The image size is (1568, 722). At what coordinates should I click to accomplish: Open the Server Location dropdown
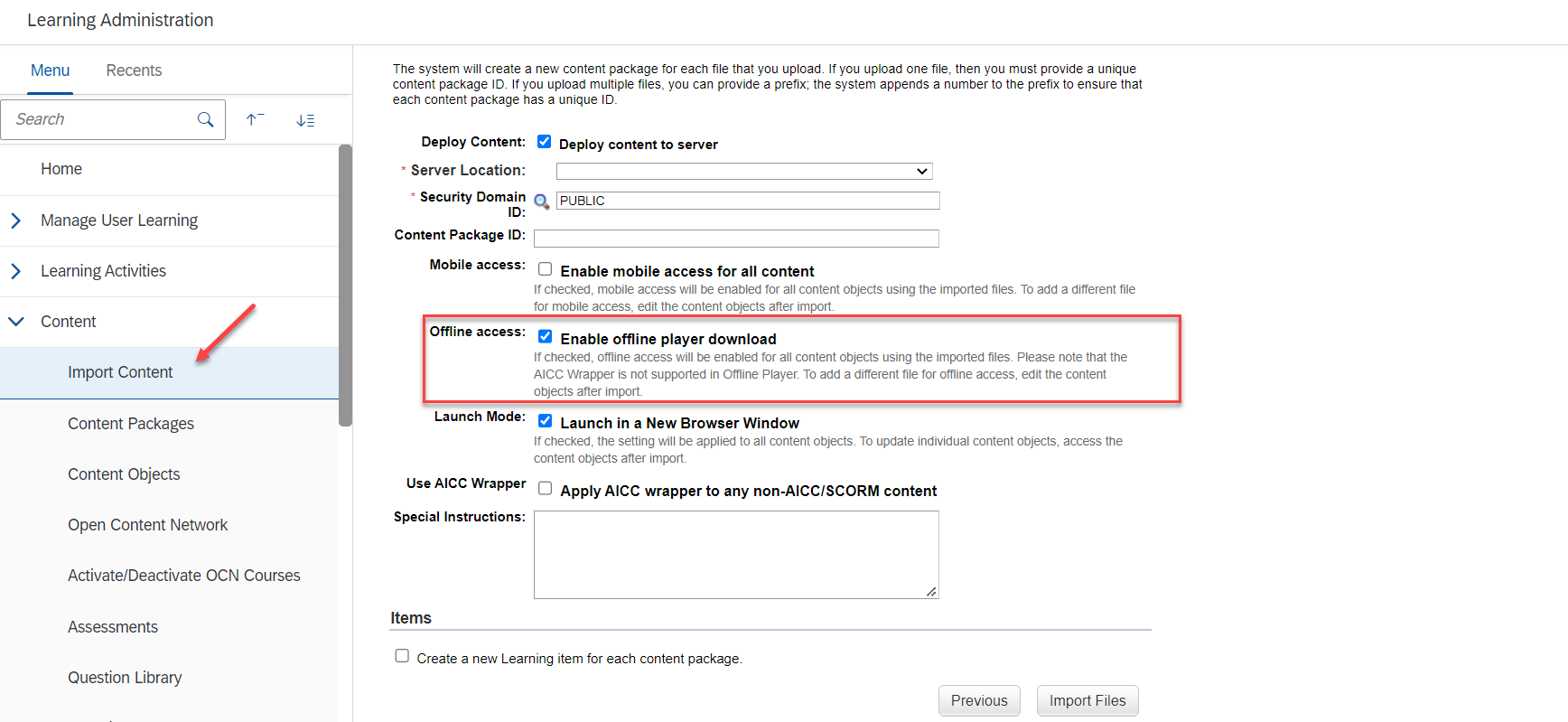(x=744, y=171)
